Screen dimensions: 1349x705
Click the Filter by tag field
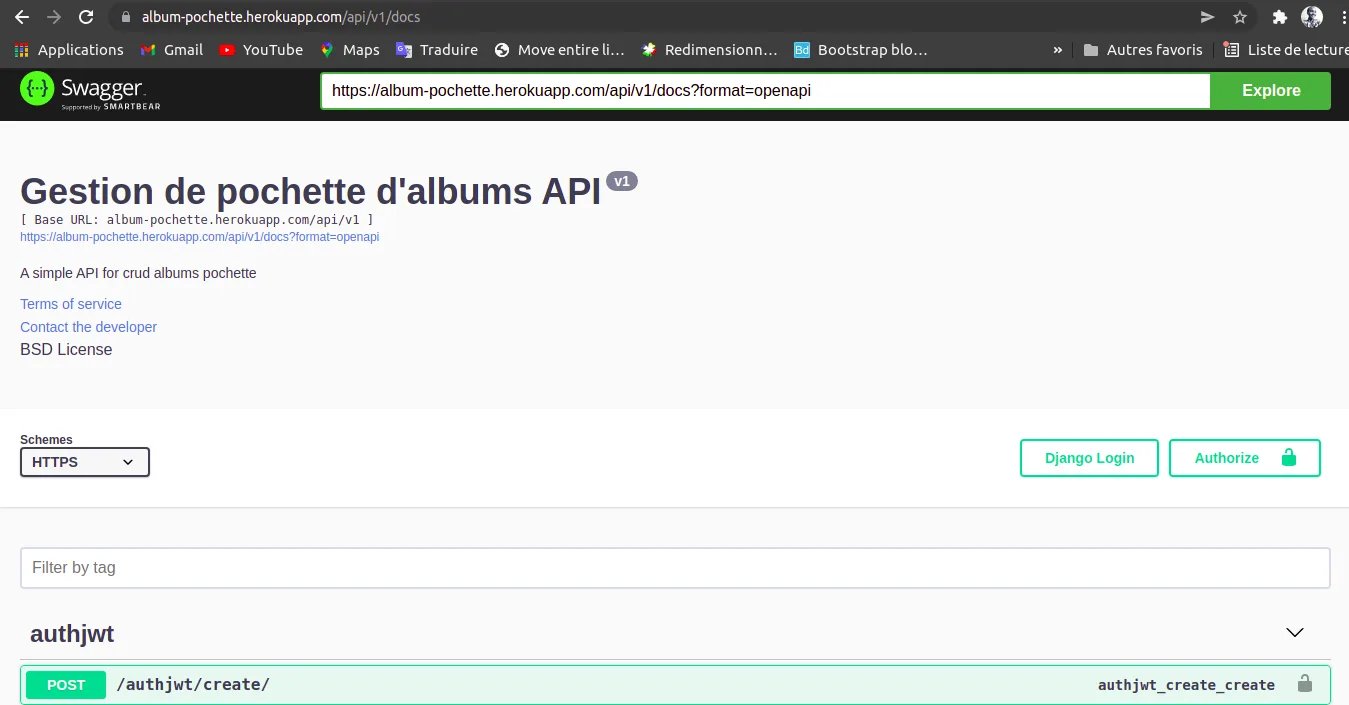675,568
